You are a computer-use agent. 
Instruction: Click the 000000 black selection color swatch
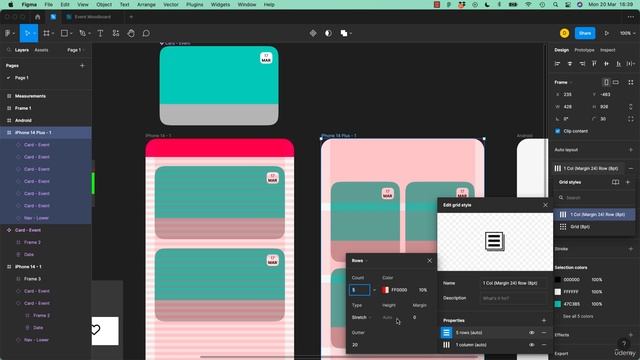tap(558, 280)
